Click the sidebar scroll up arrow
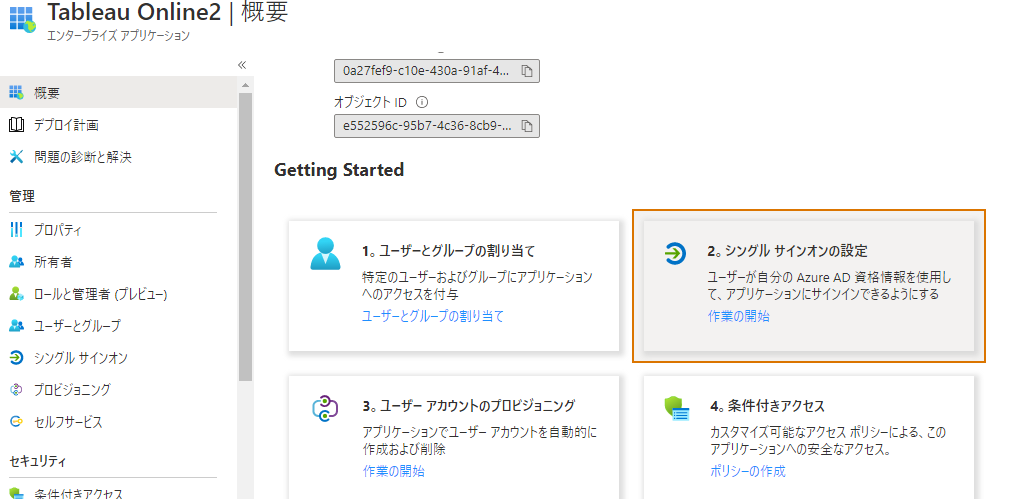1026x499 pixels. click(x=245, y=85)
